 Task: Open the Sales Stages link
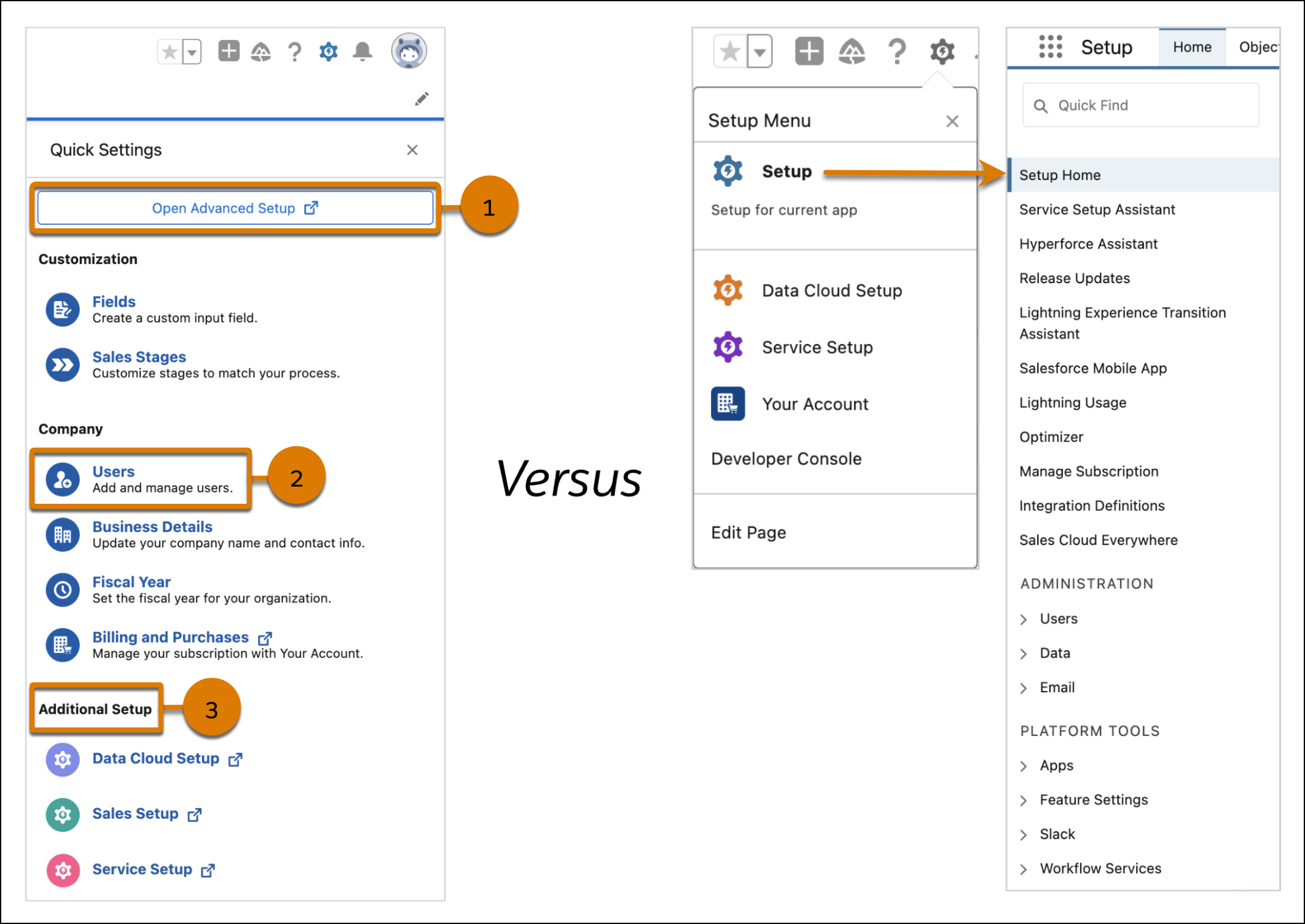139,357
